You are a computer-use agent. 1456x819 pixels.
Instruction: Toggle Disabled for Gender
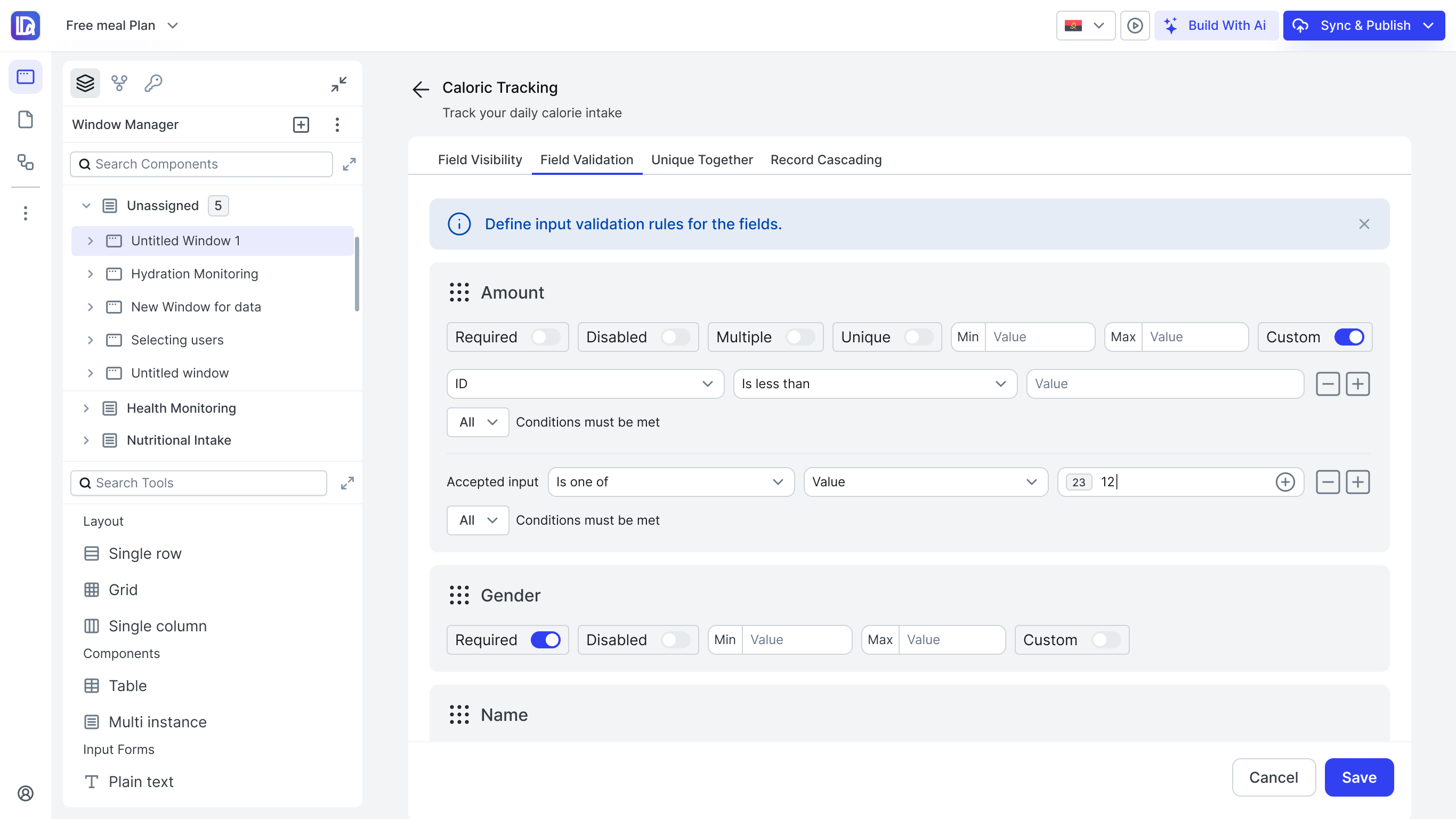[675, 640]
